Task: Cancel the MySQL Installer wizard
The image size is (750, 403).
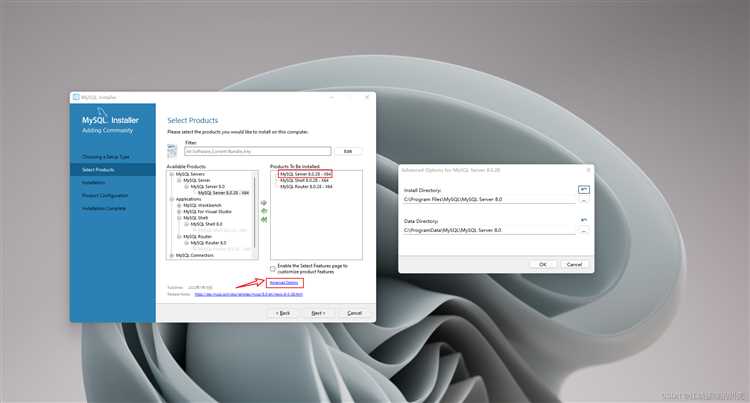Action: tap(354, 313)
